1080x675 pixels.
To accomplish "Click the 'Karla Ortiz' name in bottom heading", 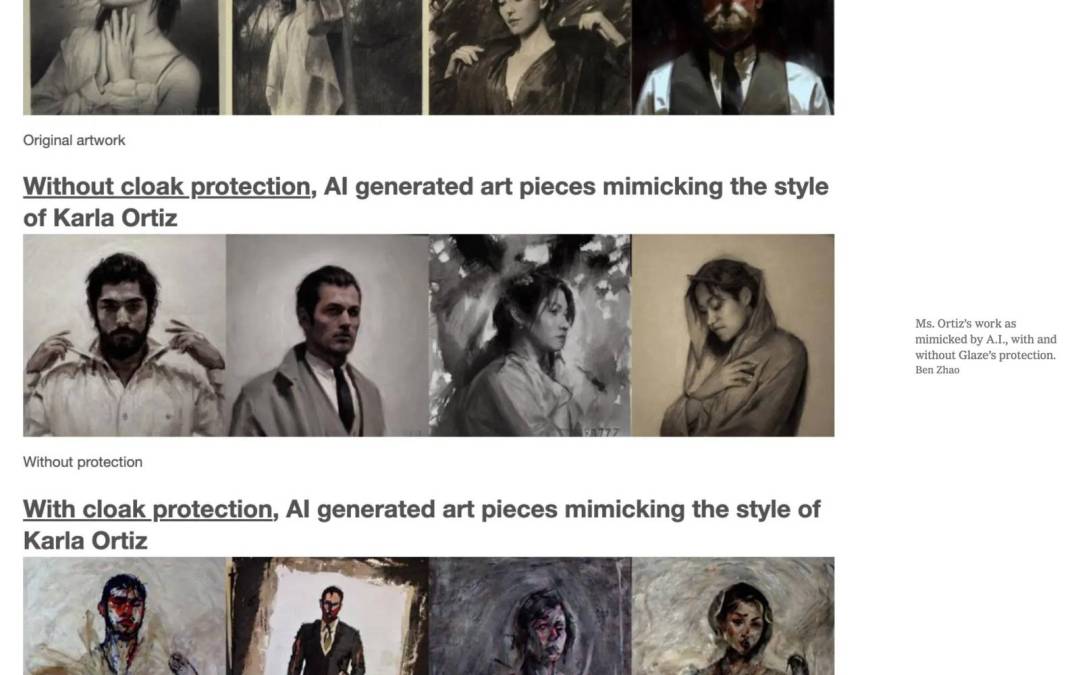I will (x=85, y=541).
